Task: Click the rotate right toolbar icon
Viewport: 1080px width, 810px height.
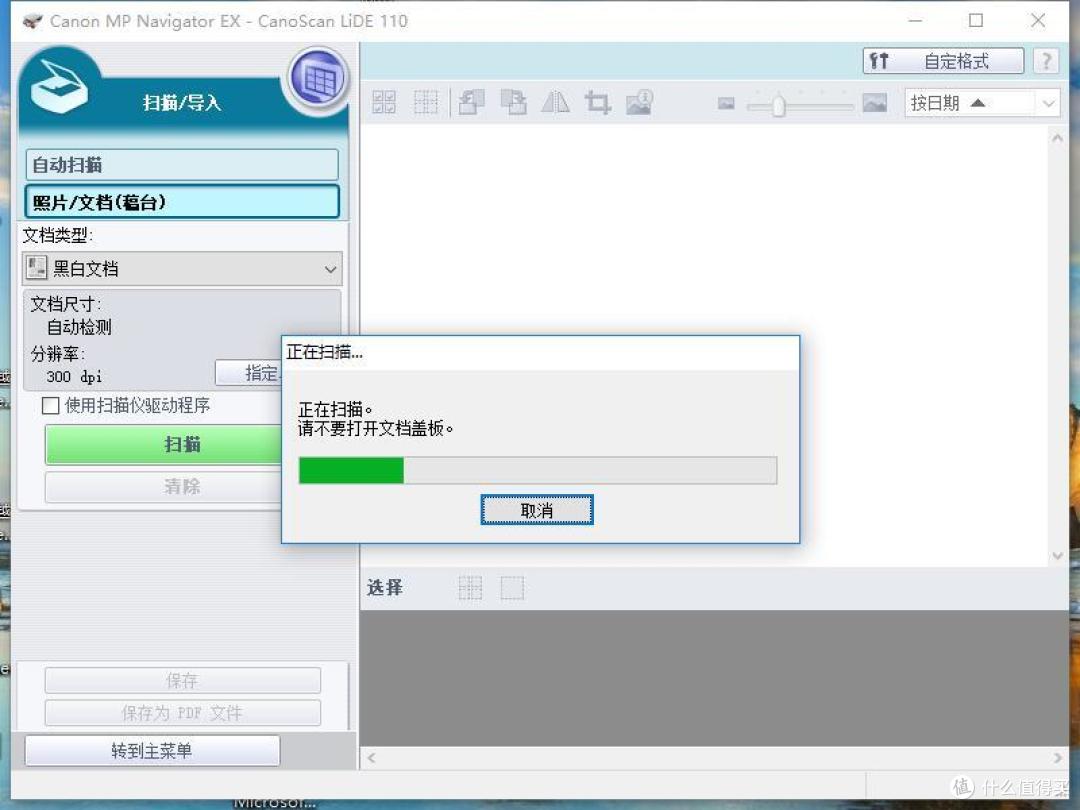Action: click(514, 103)
